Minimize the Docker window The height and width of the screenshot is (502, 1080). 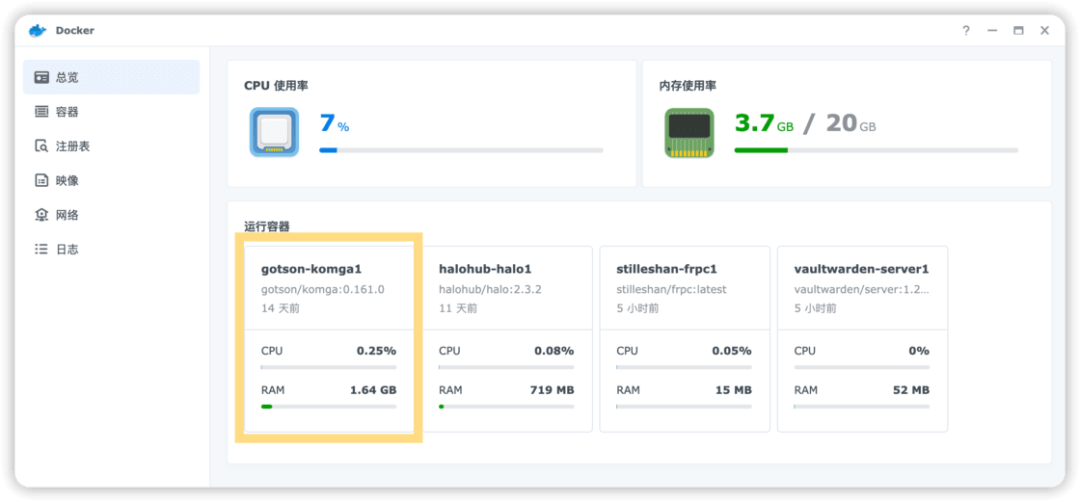click(x=992, y=30)
